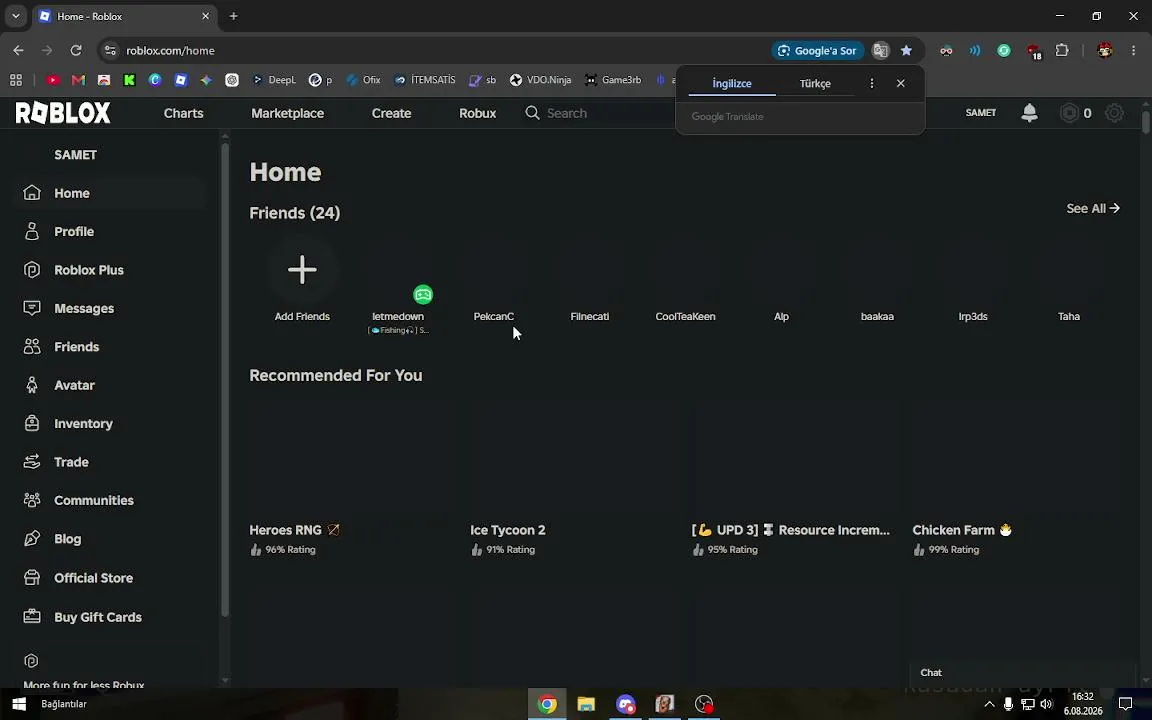Image resolution: width=1152 pixels, height=720 pixels.
Task: Click Google'a Sor button
Action: click(817, 51)
